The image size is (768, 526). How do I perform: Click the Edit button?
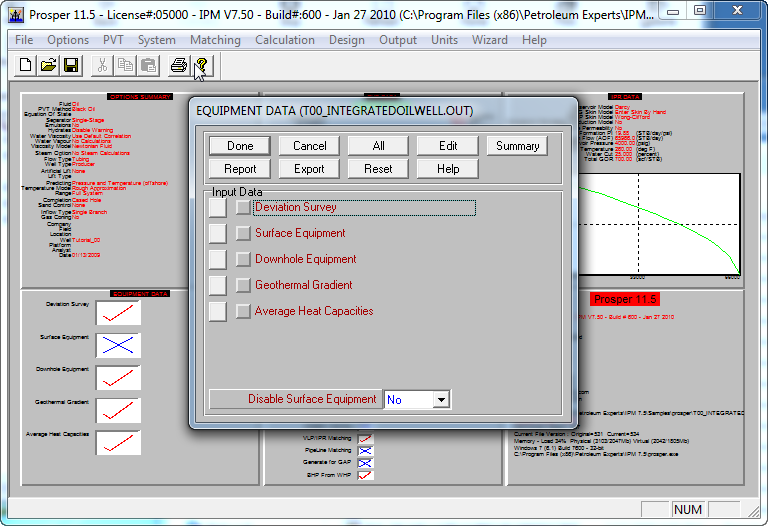[448, 146]
